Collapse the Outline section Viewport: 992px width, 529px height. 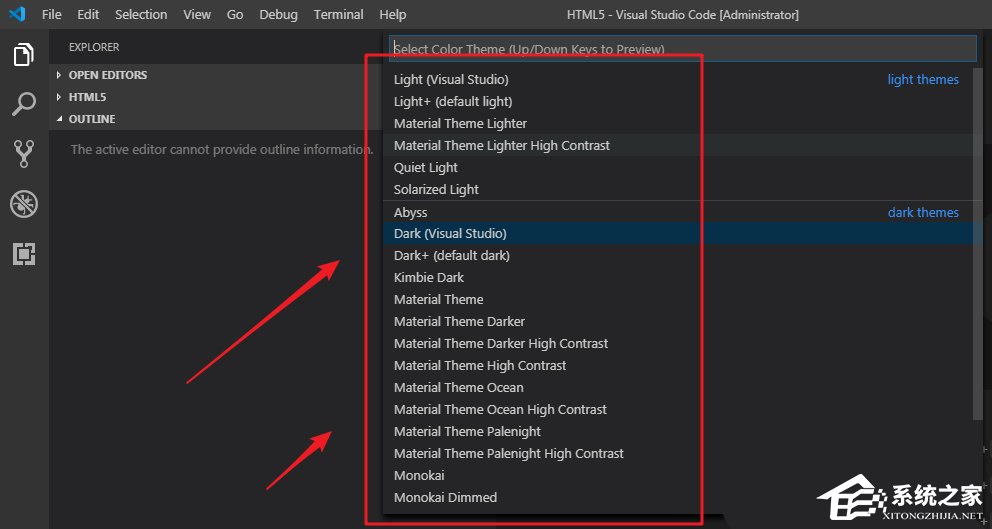pyautogui.click(x=91, y=119)
